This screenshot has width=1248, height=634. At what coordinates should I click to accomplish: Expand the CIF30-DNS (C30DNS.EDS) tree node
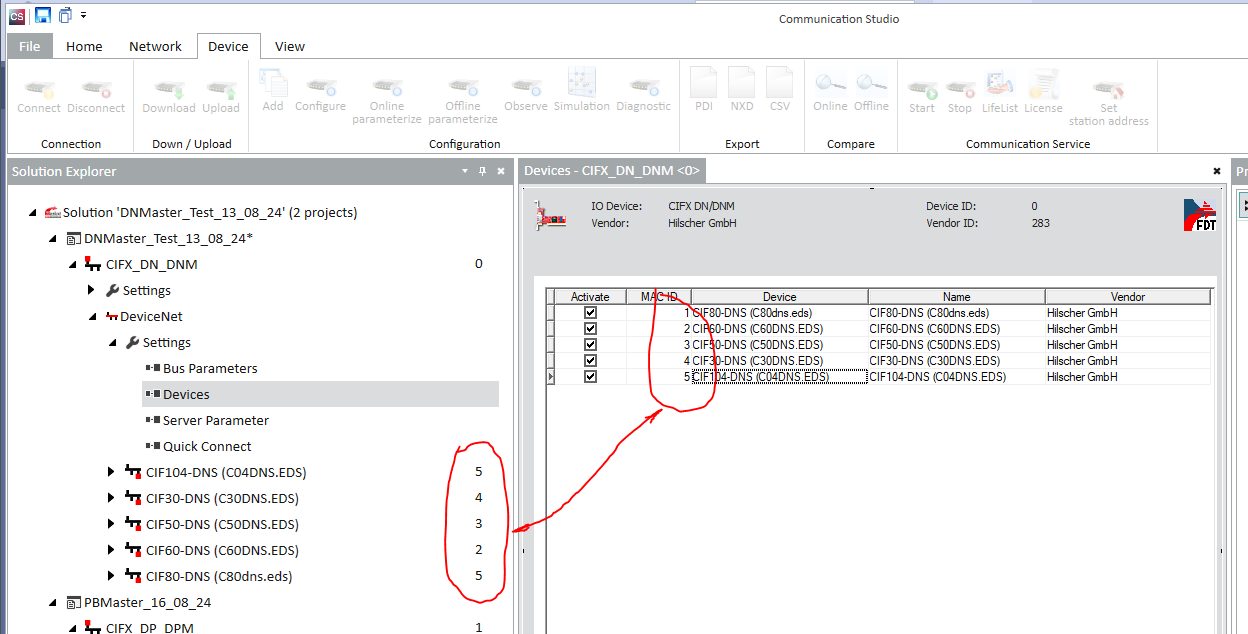pos(112,498)
